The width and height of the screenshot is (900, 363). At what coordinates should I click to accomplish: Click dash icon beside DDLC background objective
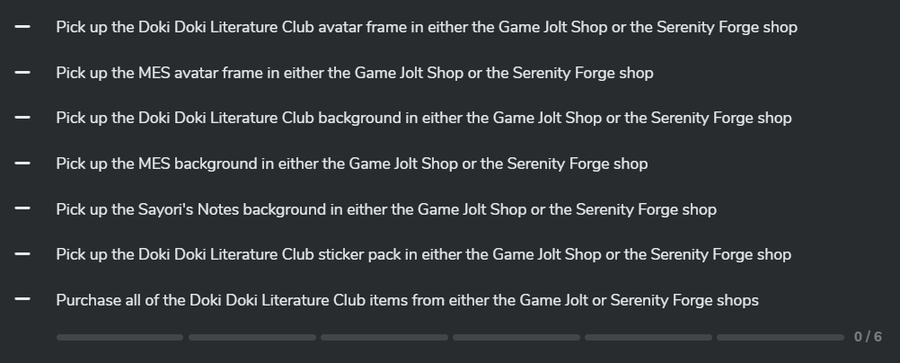point(22,118)
